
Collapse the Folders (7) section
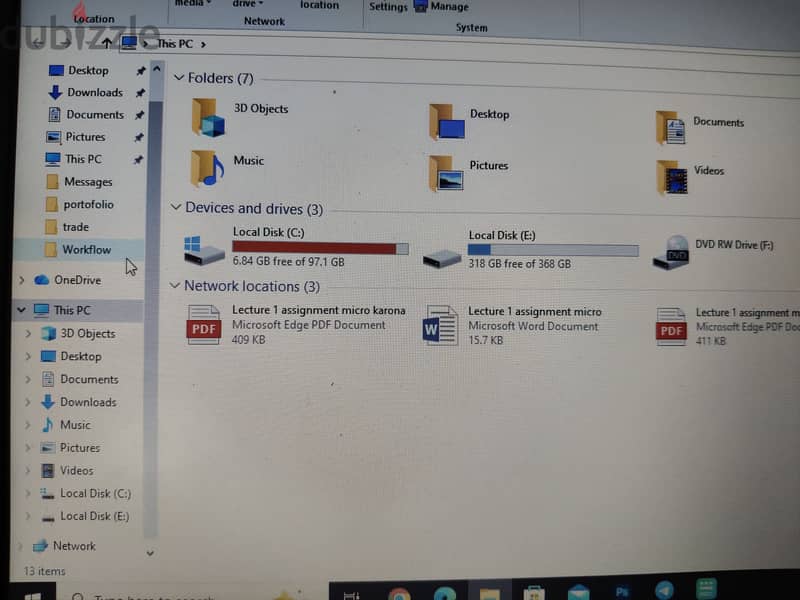coord(179,78)
